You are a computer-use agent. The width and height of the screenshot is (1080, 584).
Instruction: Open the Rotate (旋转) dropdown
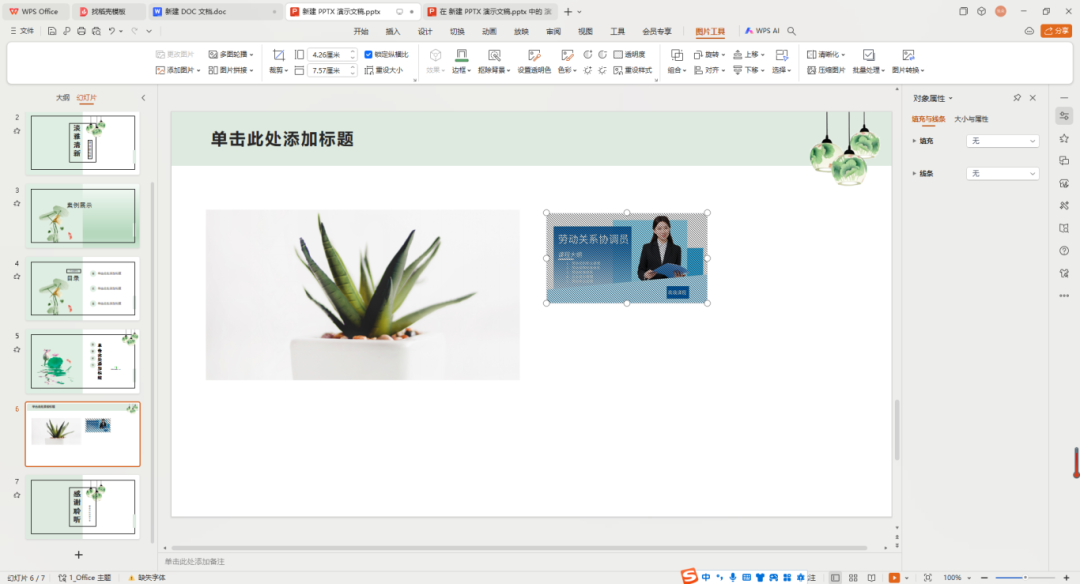709,54
